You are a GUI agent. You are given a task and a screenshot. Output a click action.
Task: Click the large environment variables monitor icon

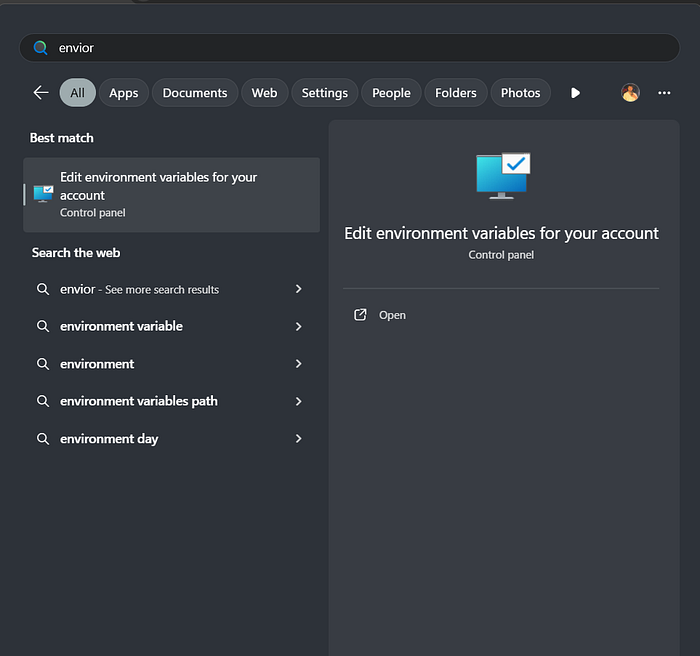tap(503, 175)
